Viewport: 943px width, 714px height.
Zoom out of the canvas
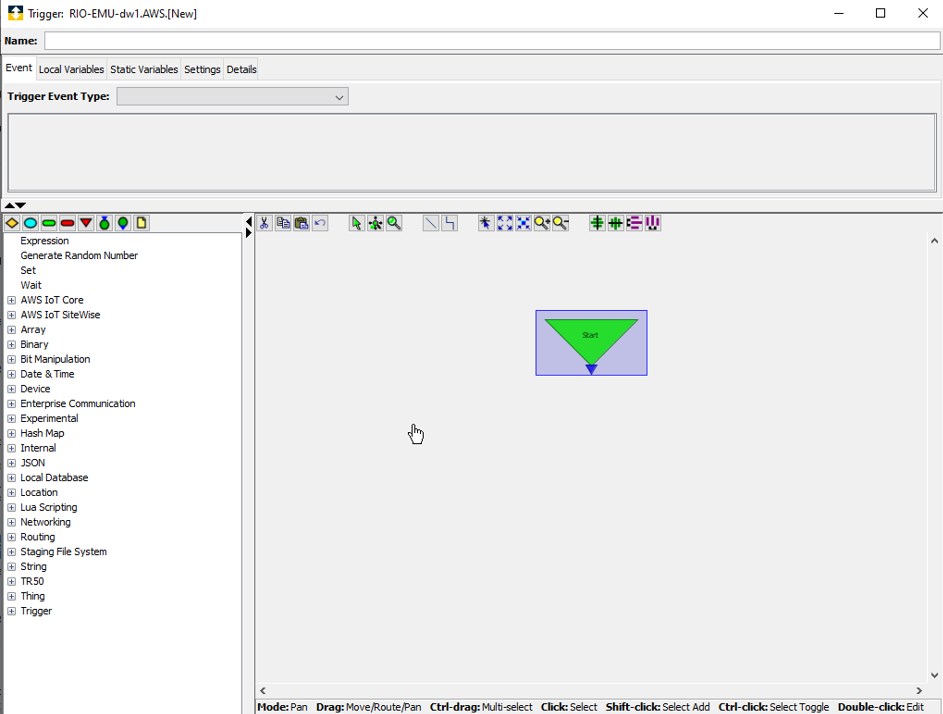(x=561, y=223)
